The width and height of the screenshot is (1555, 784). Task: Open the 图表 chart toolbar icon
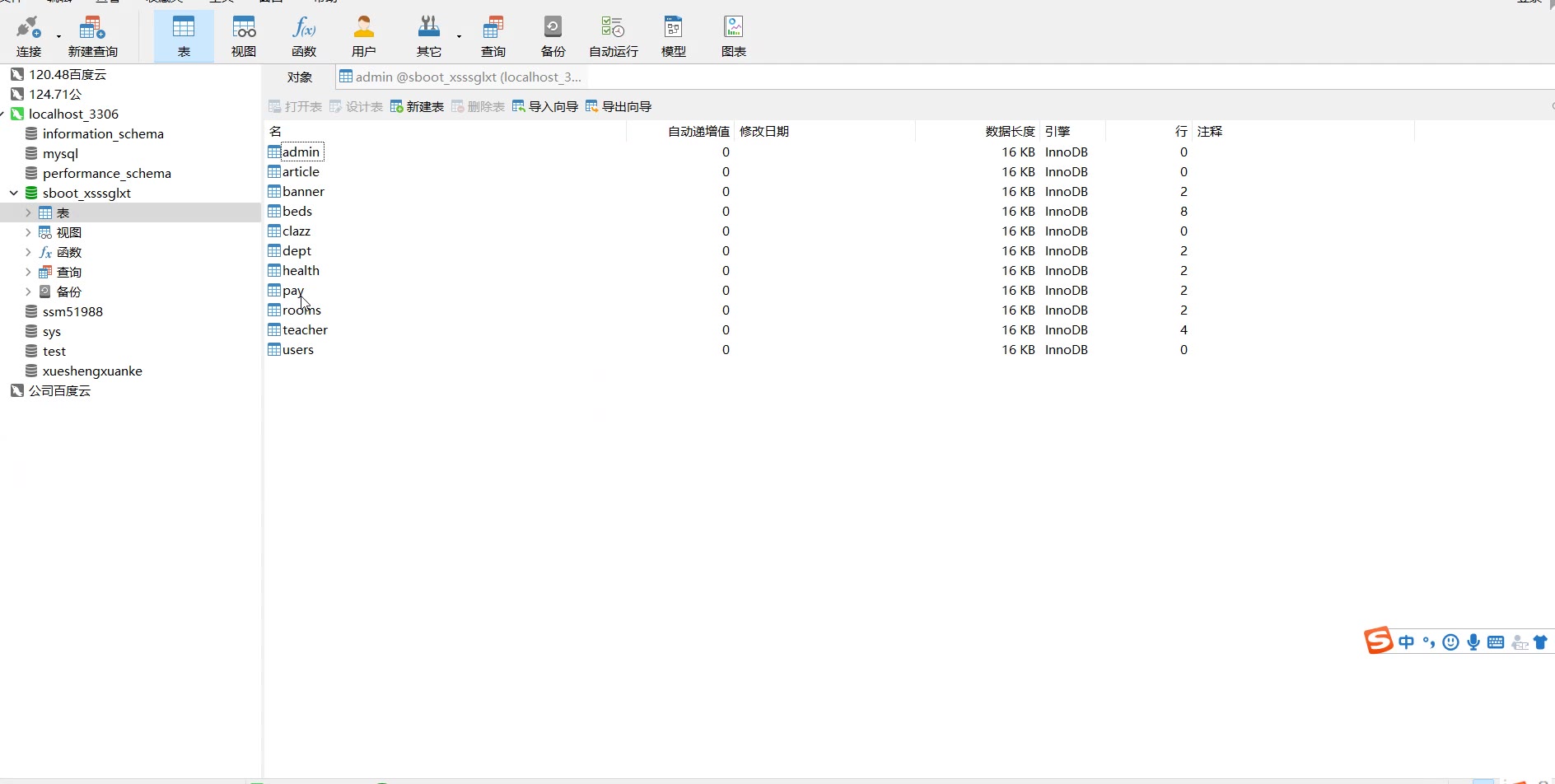click(734, 37)
